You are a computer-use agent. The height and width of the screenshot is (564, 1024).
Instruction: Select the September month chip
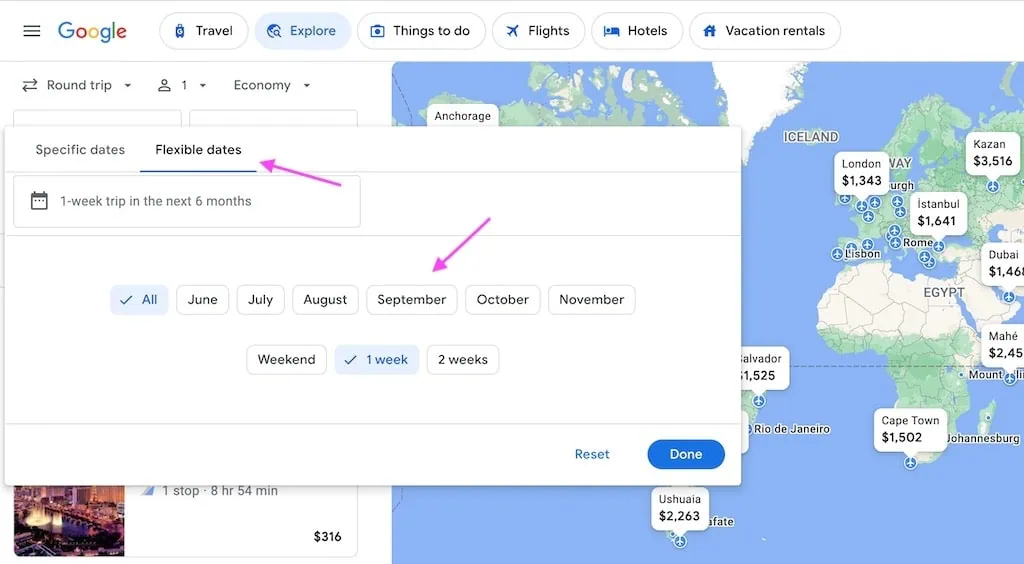tap(411, 300)
